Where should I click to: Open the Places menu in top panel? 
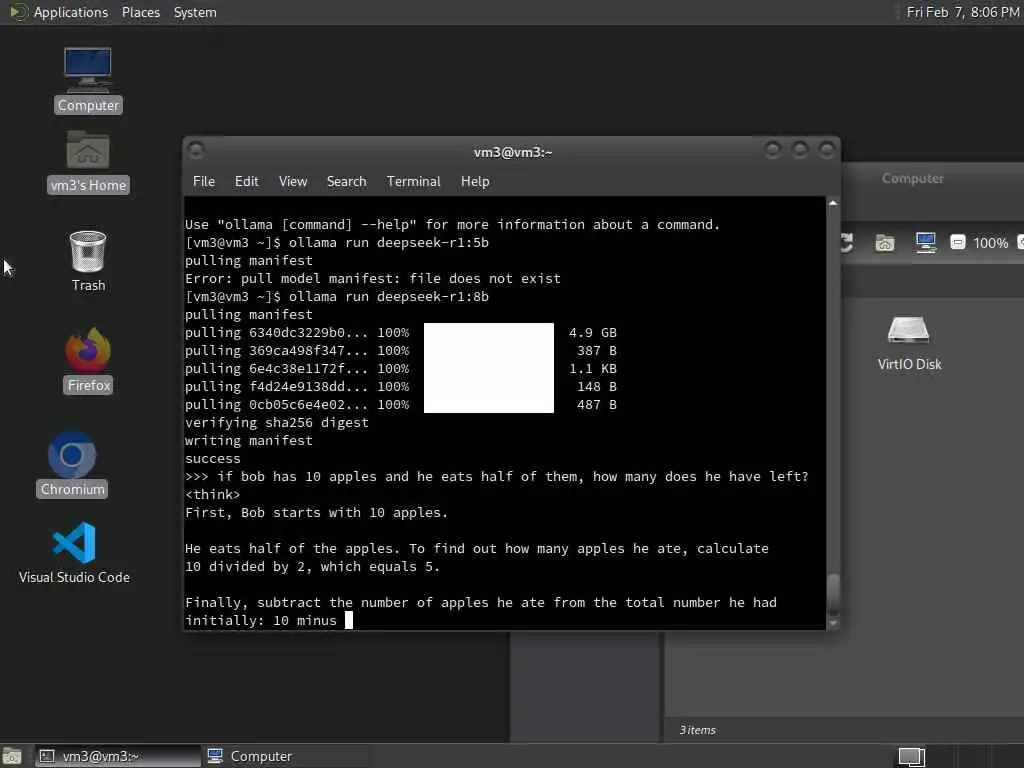(x=140, y=12)
